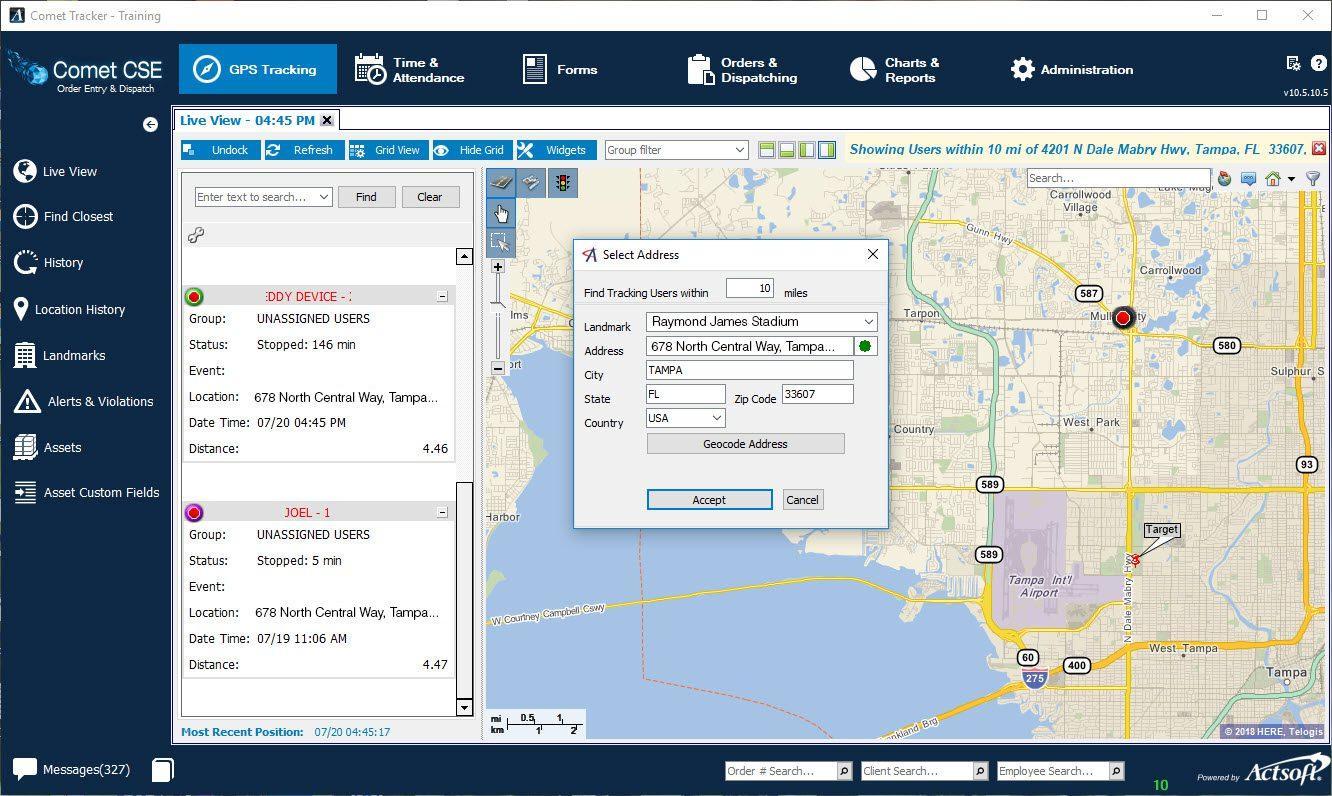Accept the selected address

709,500
